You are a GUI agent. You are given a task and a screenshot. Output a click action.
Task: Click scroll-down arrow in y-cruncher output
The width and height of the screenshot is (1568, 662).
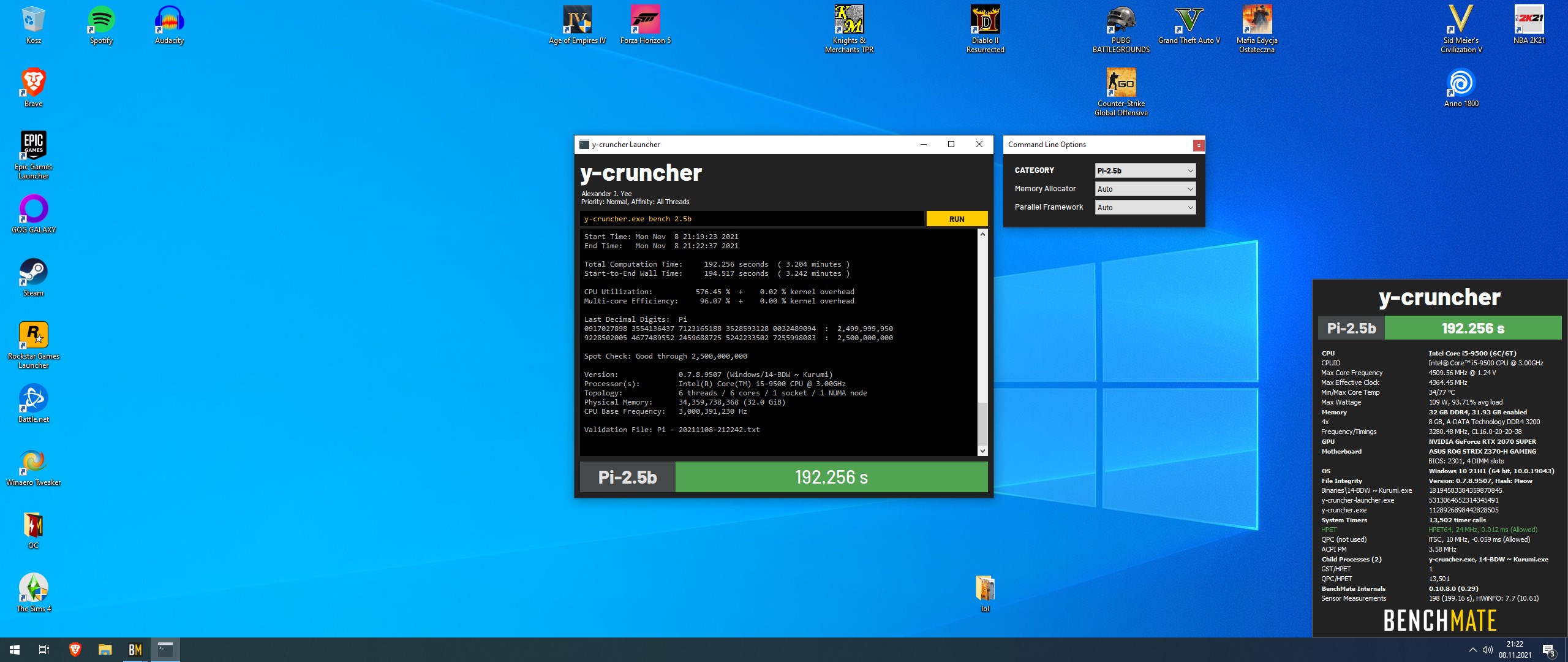[982, 451]
